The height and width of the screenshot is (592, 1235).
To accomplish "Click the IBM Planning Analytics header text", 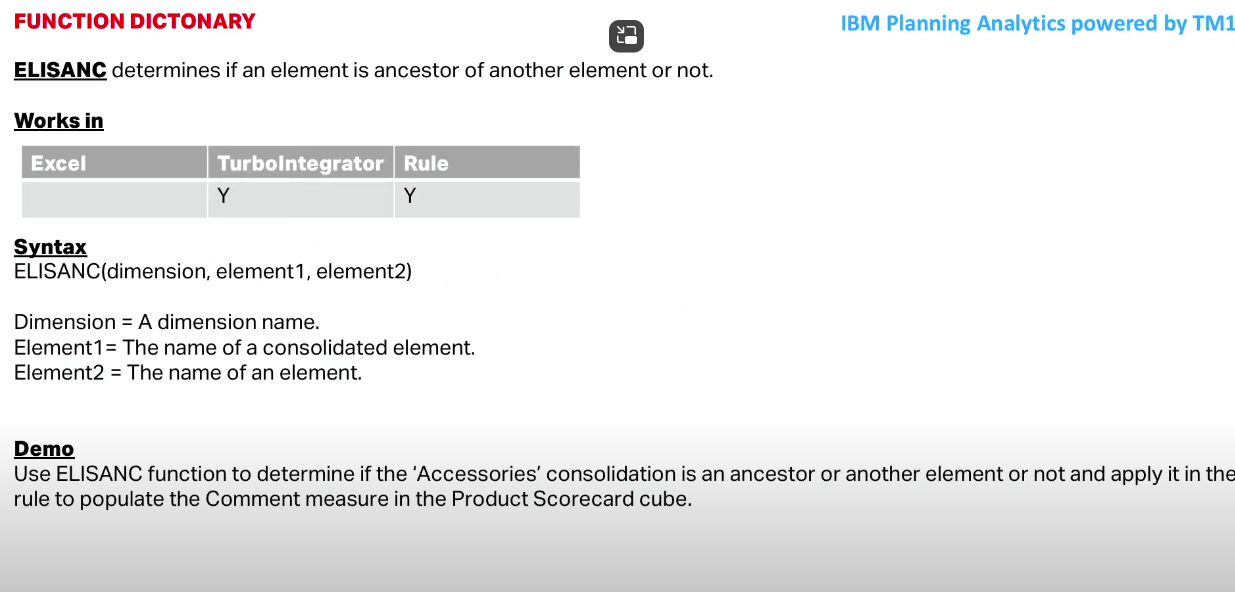I will point(1038,24).
